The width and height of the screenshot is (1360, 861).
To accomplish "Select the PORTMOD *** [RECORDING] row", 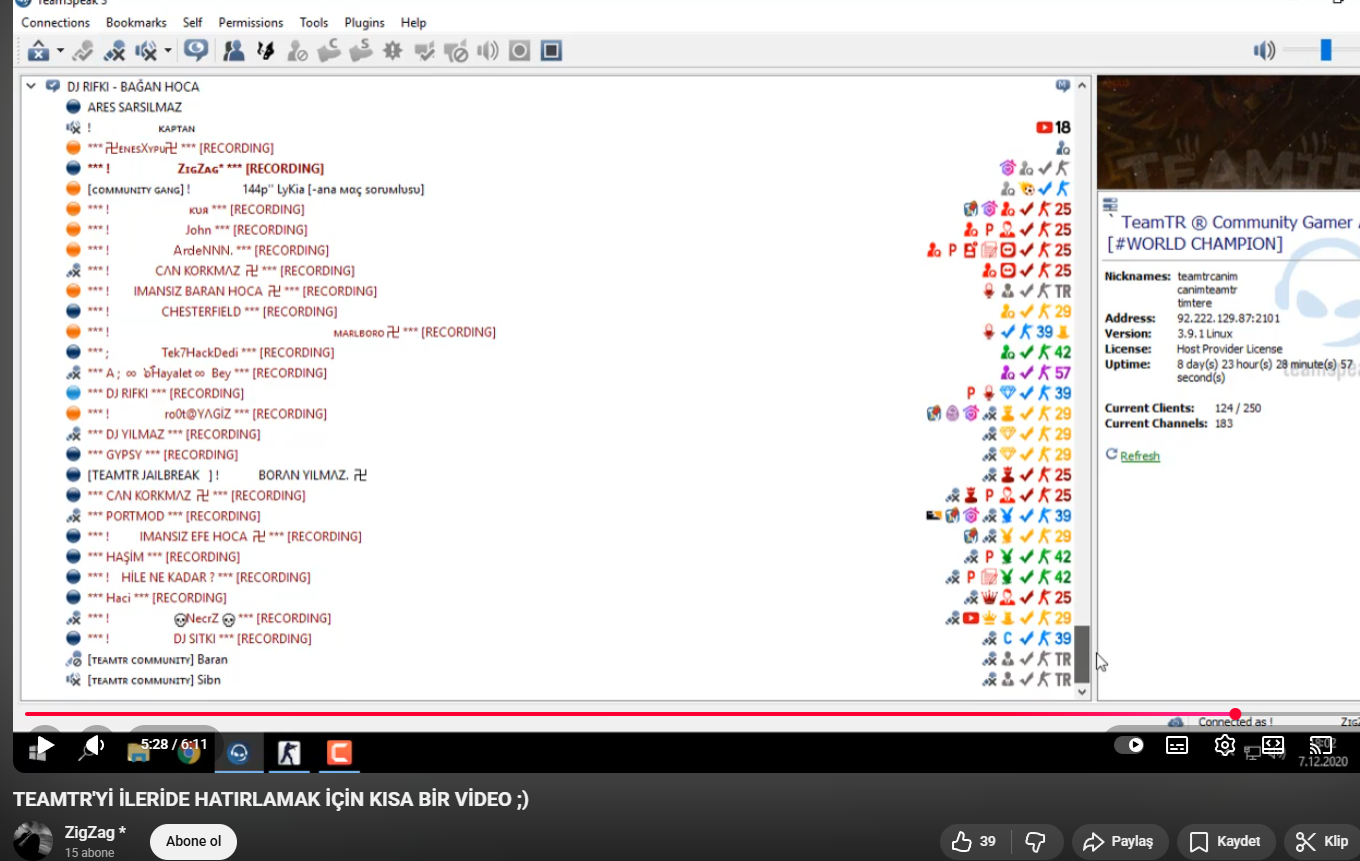I will [x=174, y=516].
